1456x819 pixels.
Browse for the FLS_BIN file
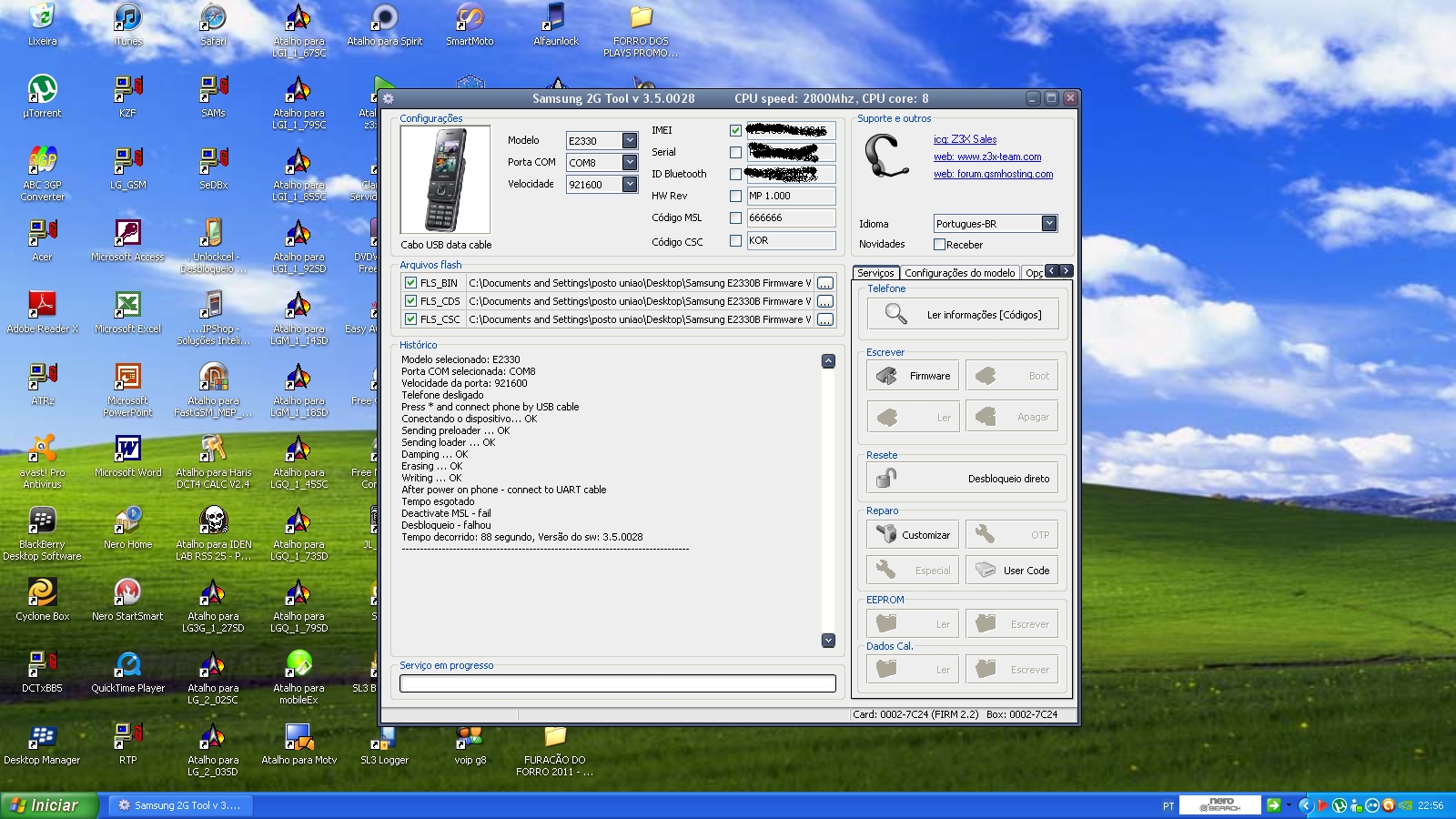pyautogui.click(x=824, y=283)
